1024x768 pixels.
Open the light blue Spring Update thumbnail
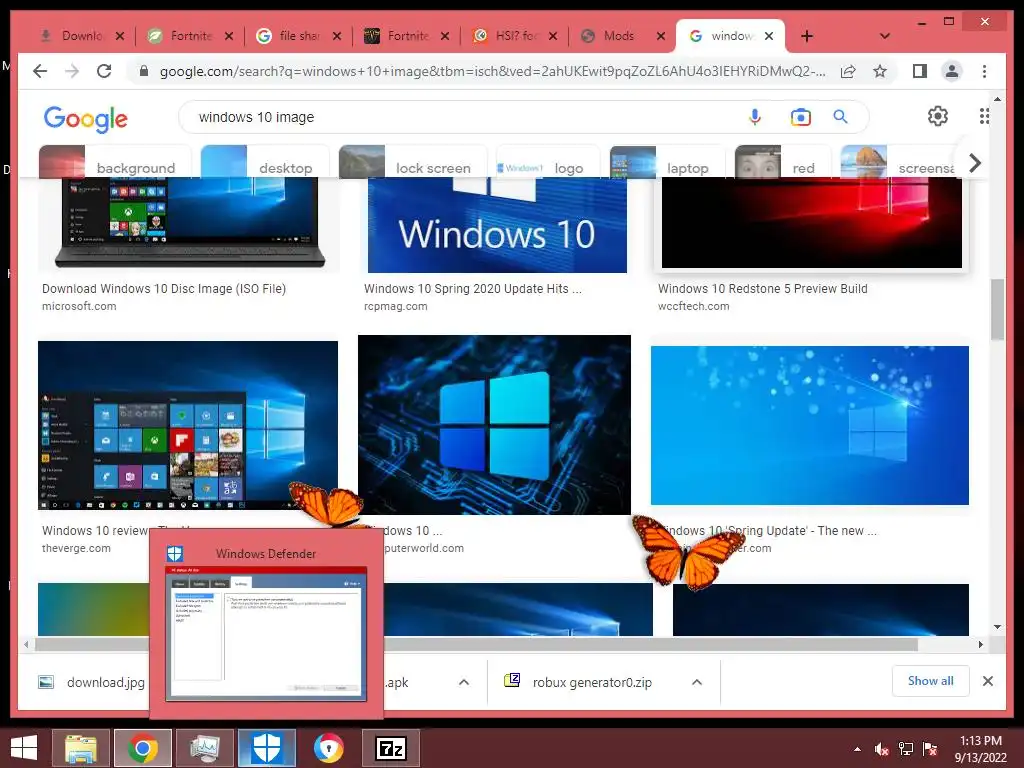810,425
